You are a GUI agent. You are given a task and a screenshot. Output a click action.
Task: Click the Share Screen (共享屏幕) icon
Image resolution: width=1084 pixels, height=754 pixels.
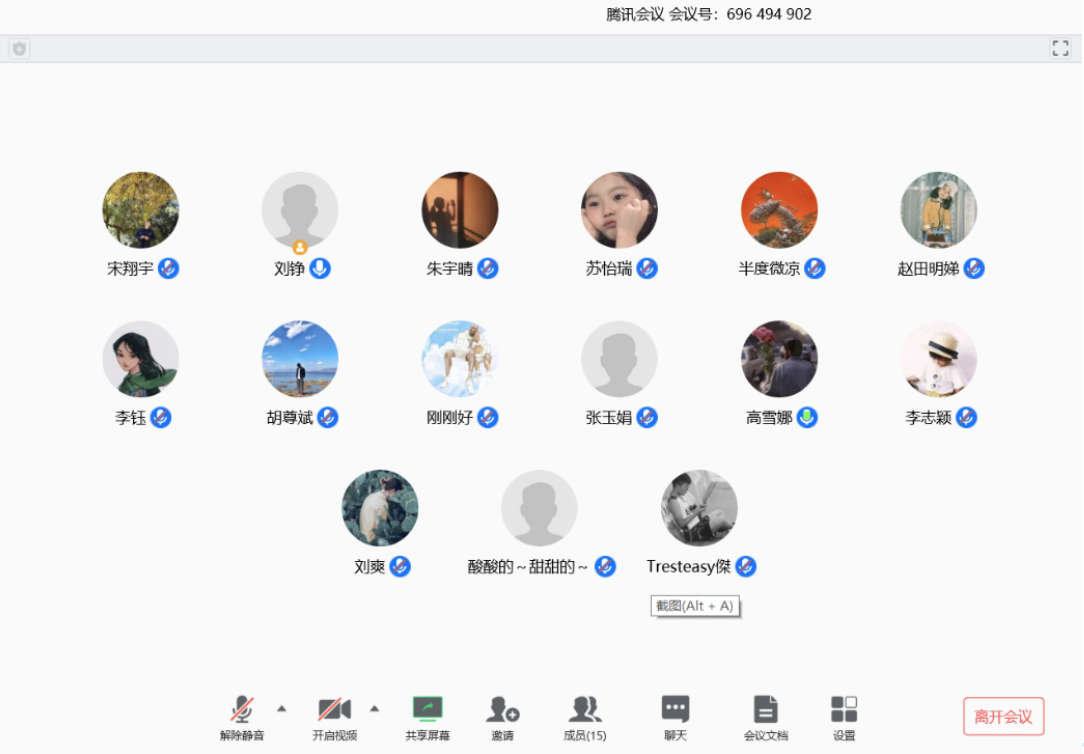427,710
